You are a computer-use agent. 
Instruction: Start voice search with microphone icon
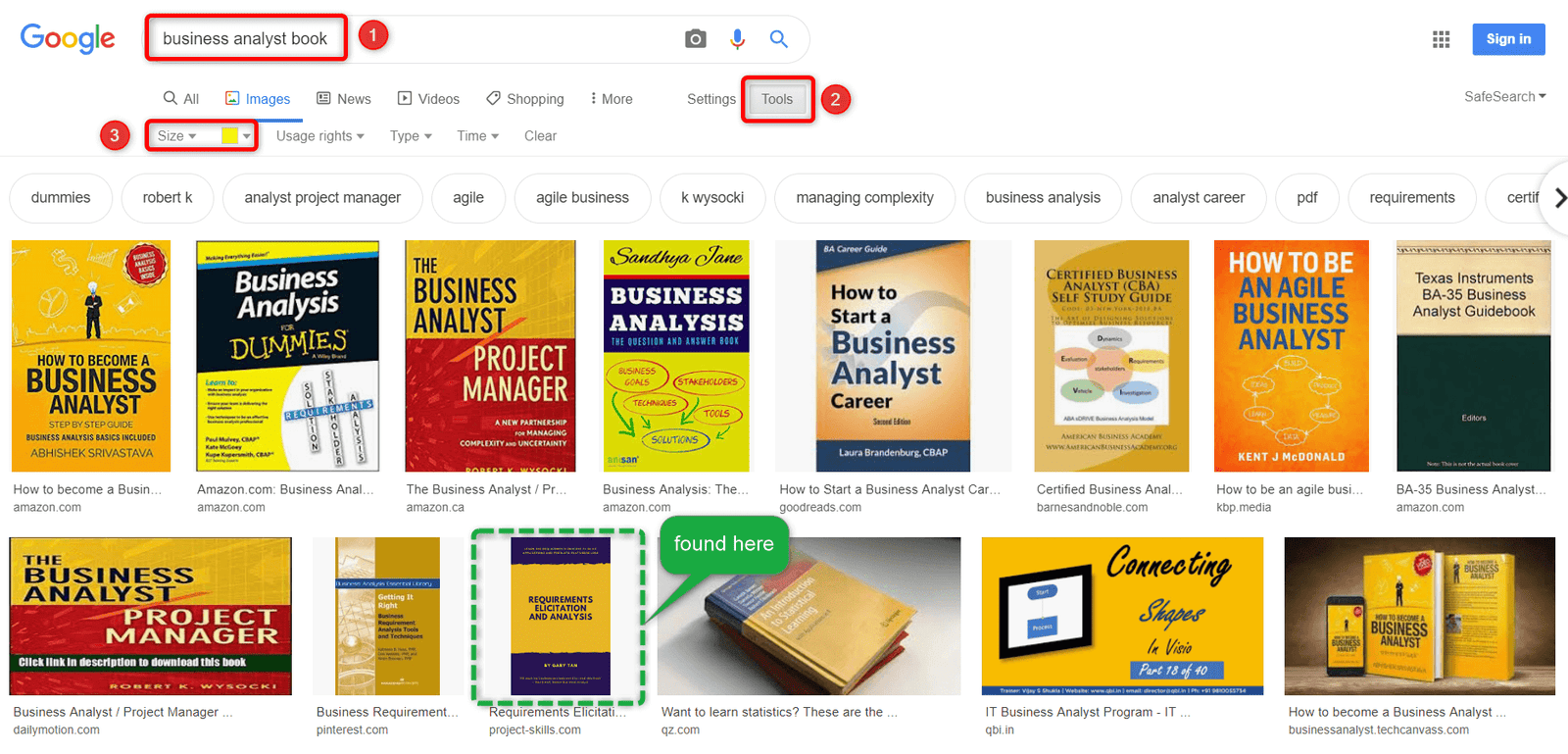tap(737, 39)
